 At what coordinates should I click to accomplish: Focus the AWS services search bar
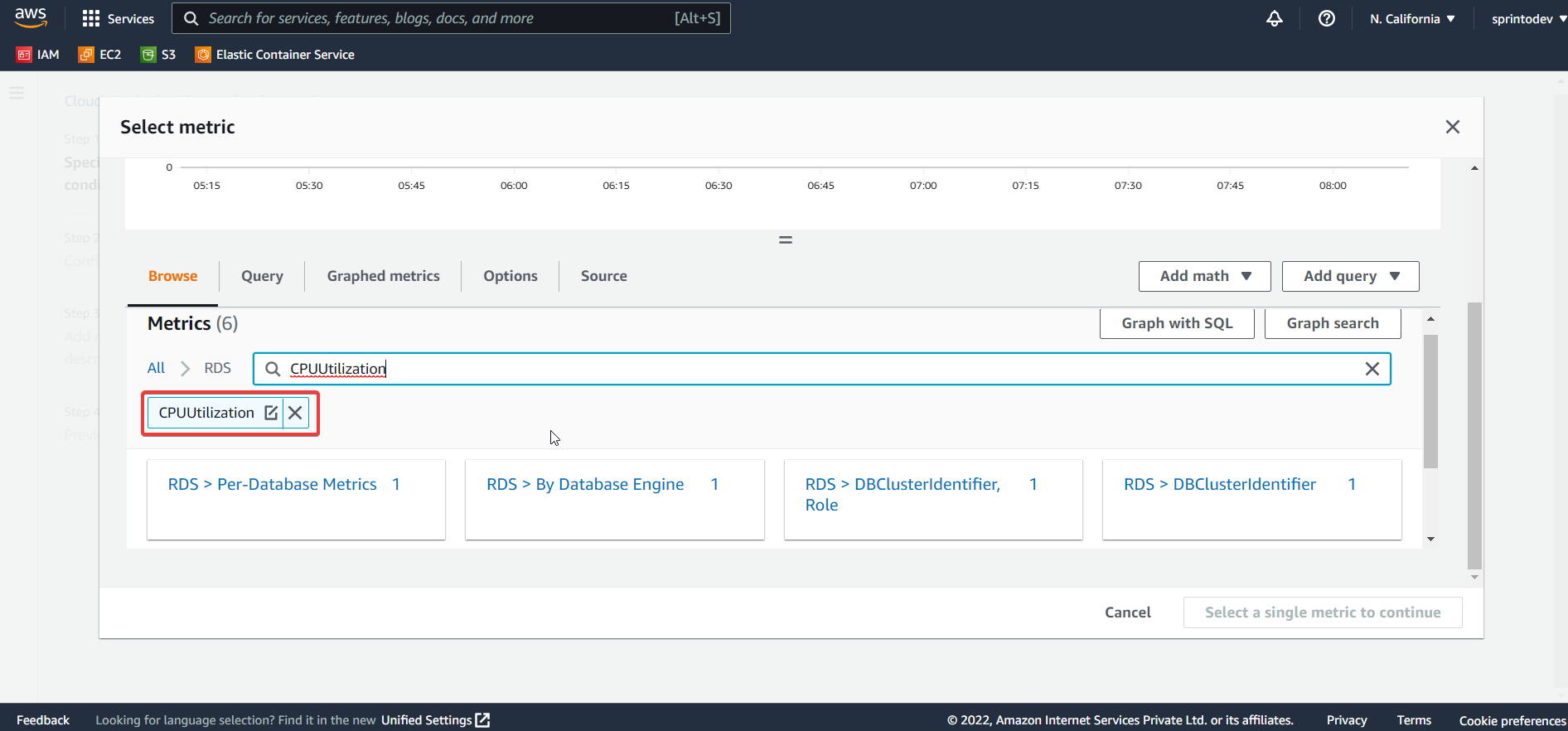coord(451,18)
